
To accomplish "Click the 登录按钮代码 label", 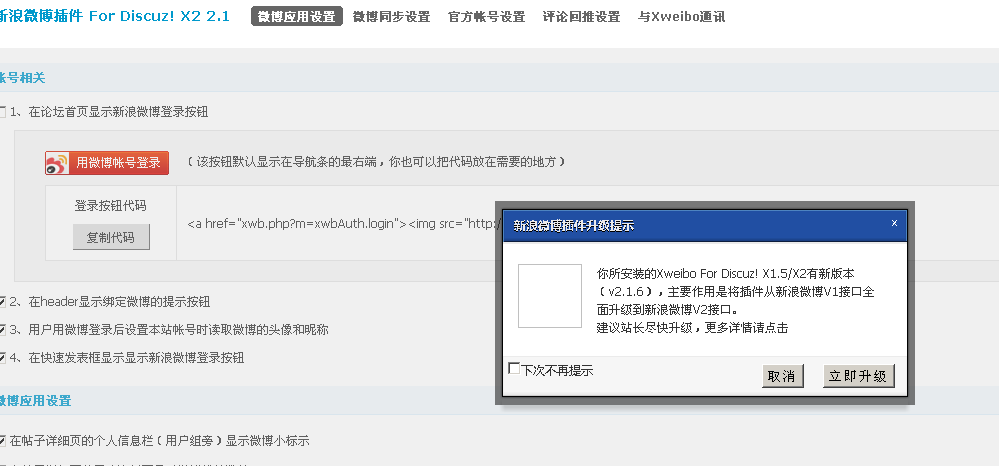I will click(111, 205).
